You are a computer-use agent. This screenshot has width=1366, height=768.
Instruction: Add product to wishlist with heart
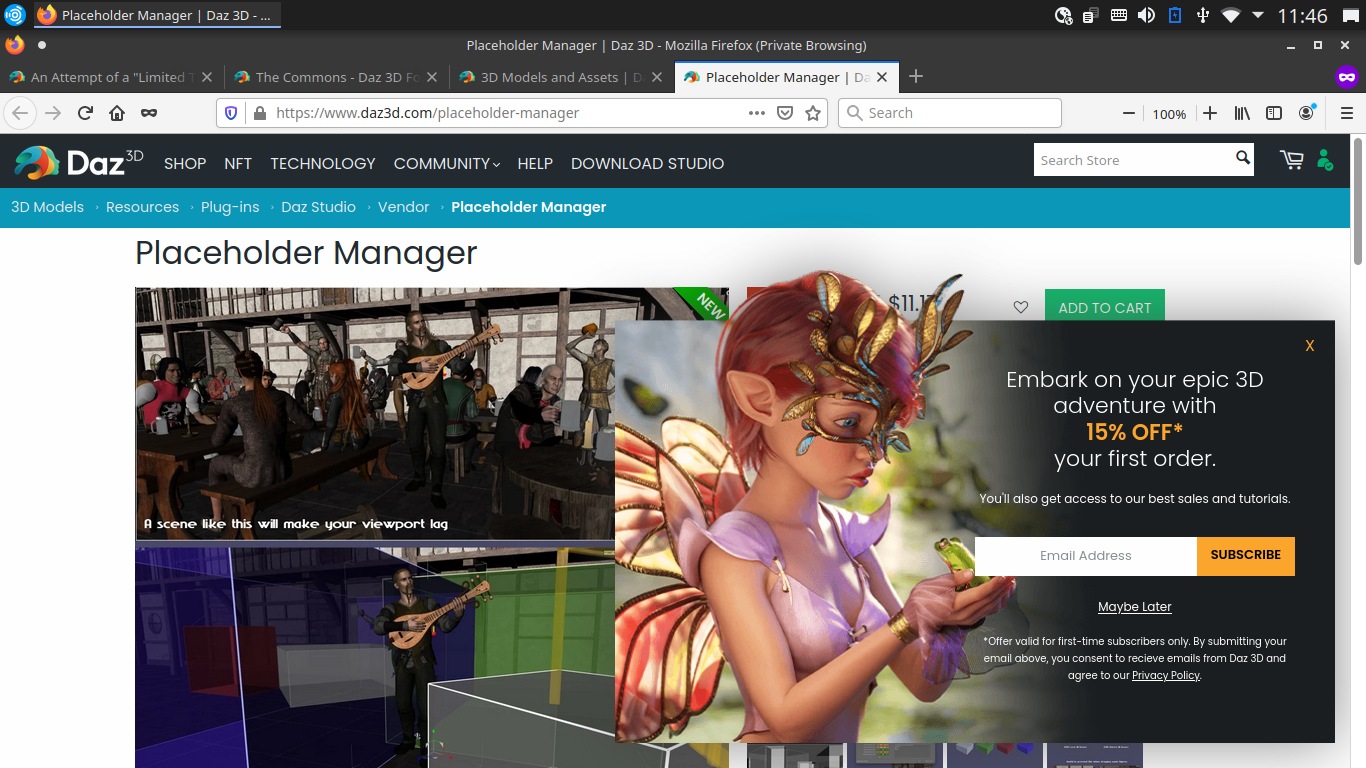(1020, 307)
